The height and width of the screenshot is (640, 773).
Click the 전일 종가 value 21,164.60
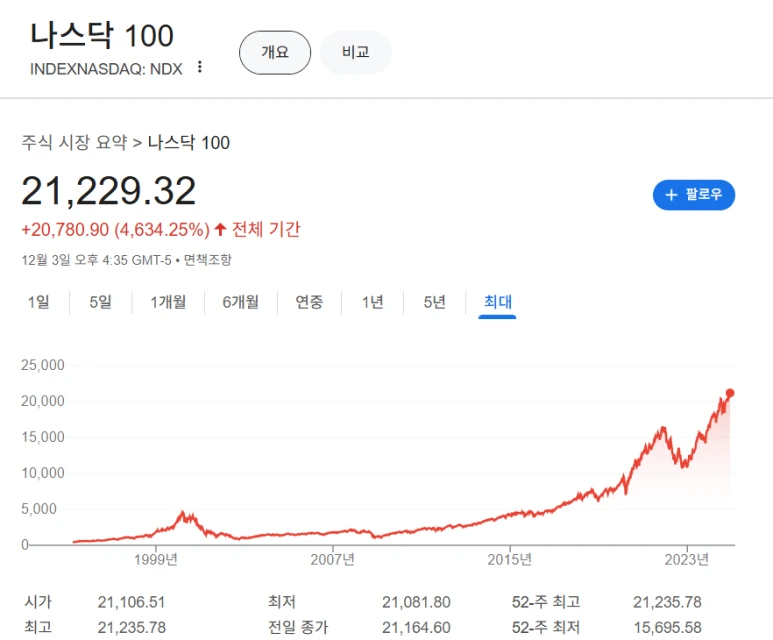(416, 627)
